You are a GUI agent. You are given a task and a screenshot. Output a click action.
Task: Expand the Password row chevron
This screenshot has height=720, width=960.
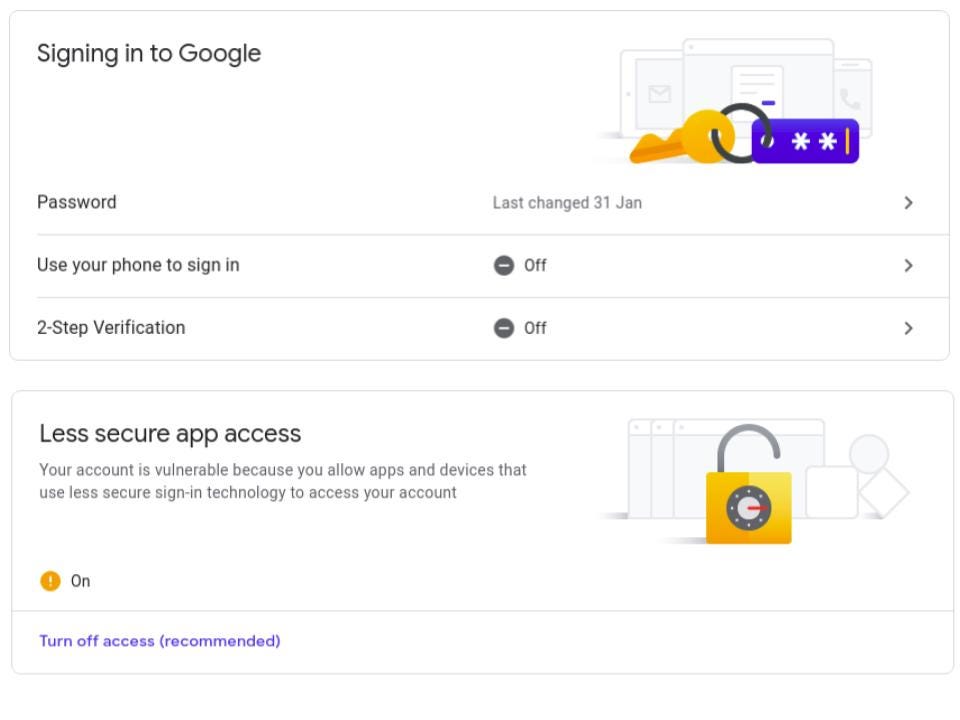(909, 203)
